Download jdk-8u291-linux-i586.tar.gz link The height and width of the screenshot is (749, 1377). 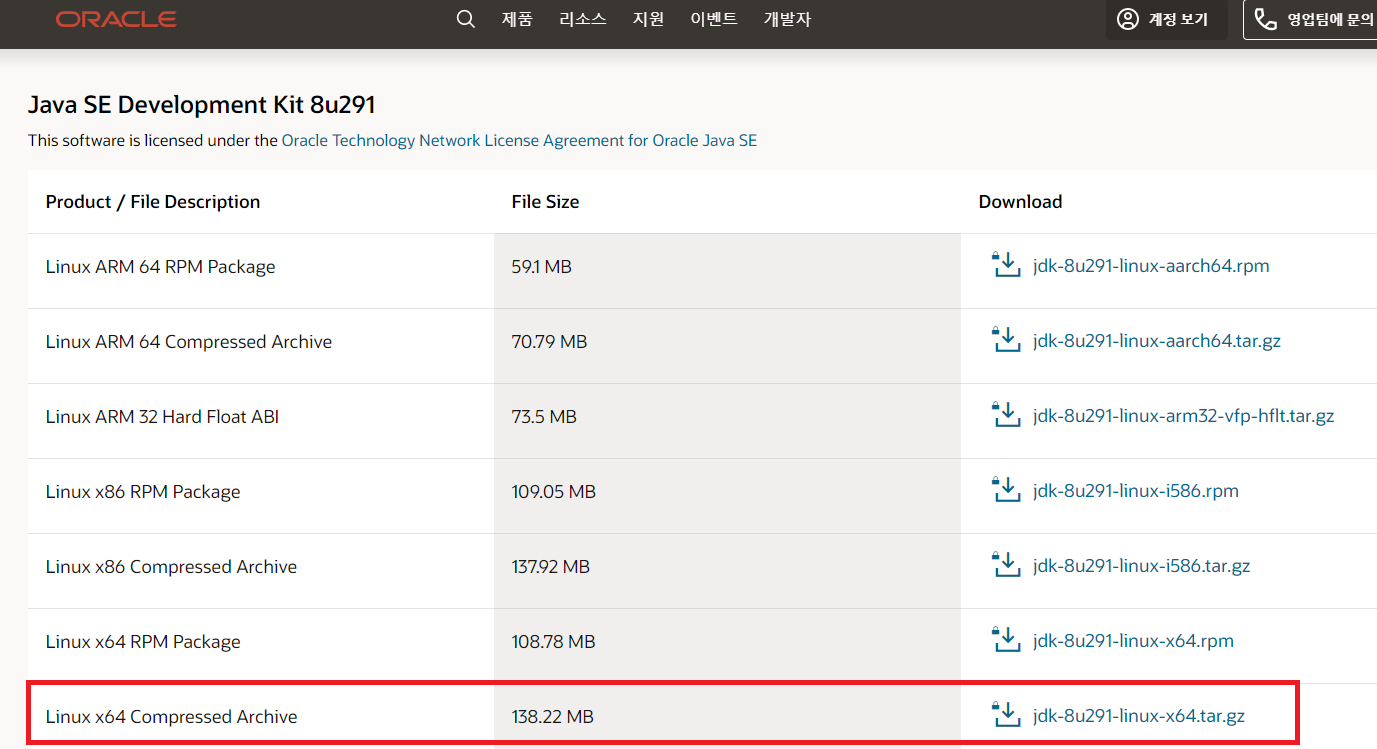pyautogui.click(x=1141, y=566)
